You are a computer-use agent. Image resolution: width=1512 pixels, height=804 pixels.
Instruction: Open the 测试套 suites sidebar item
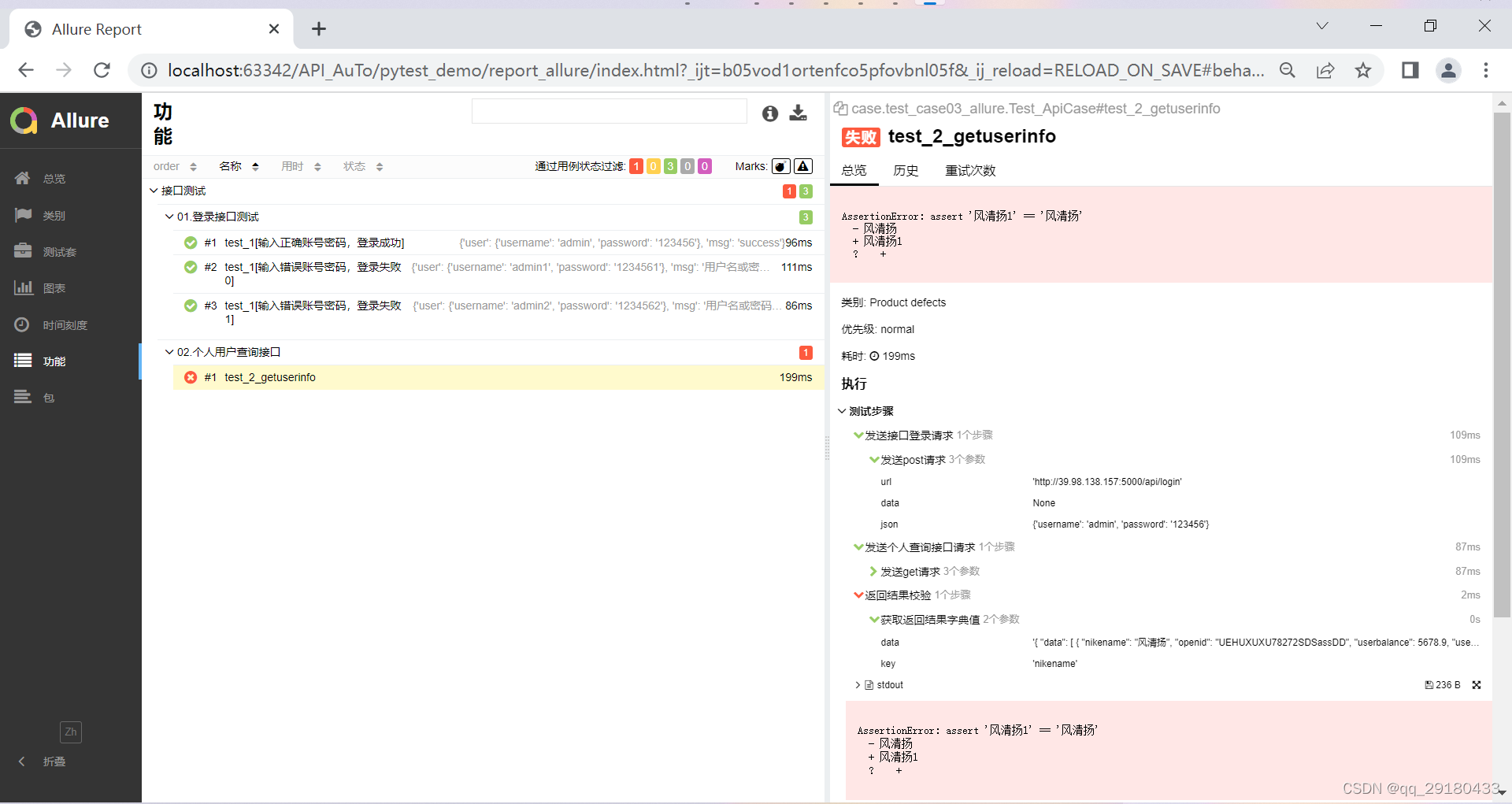tap(70, 252)
